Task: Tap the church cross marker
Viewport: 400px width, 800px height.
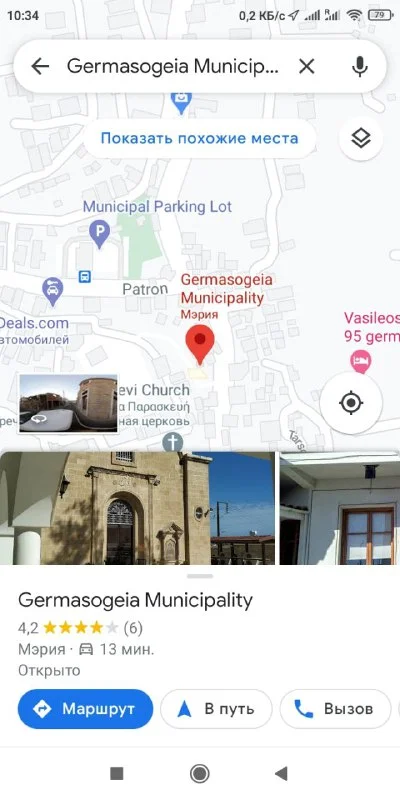Action: 173,442
